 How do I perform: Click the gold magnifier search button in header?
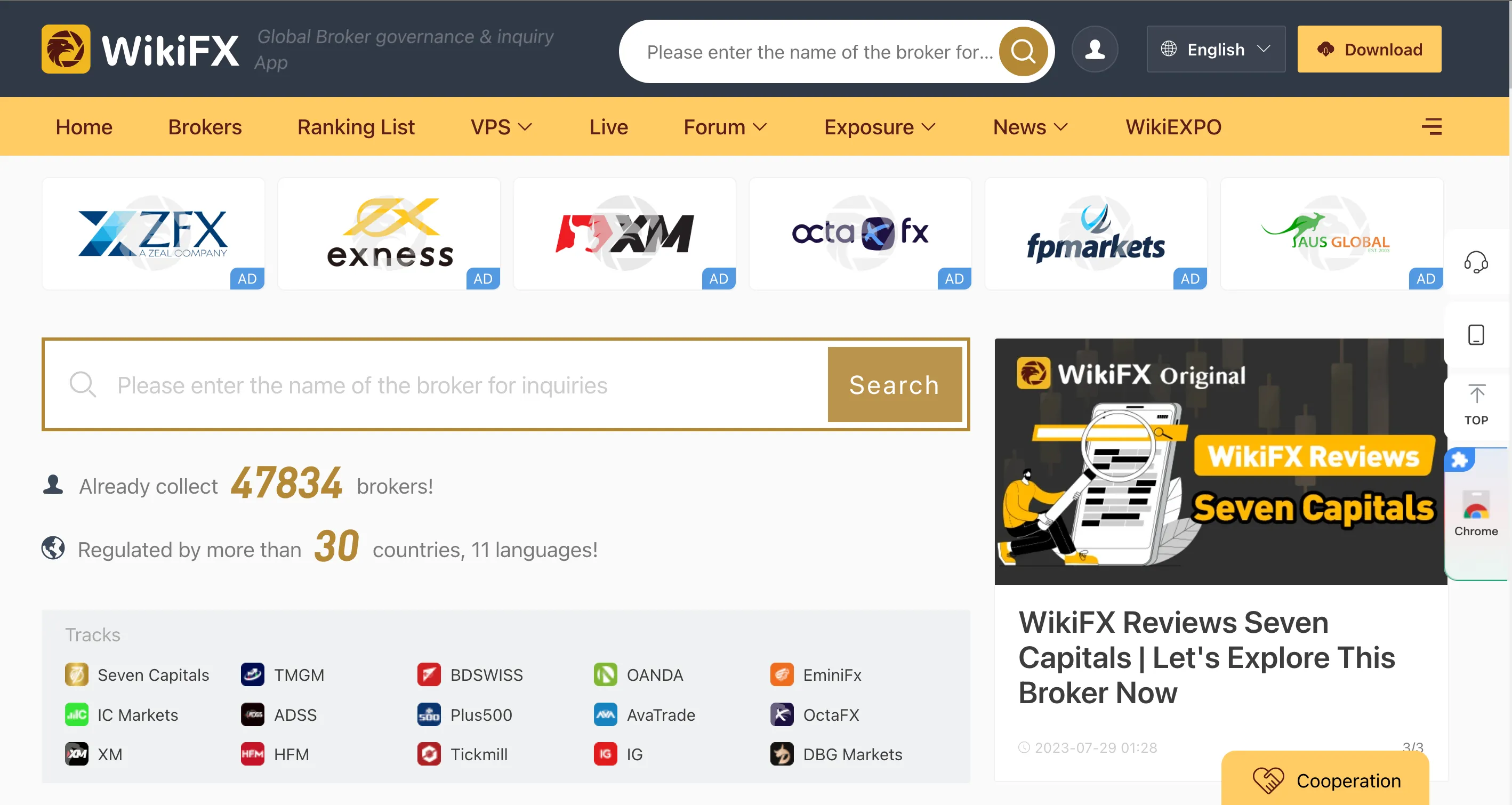point(1023,52)
